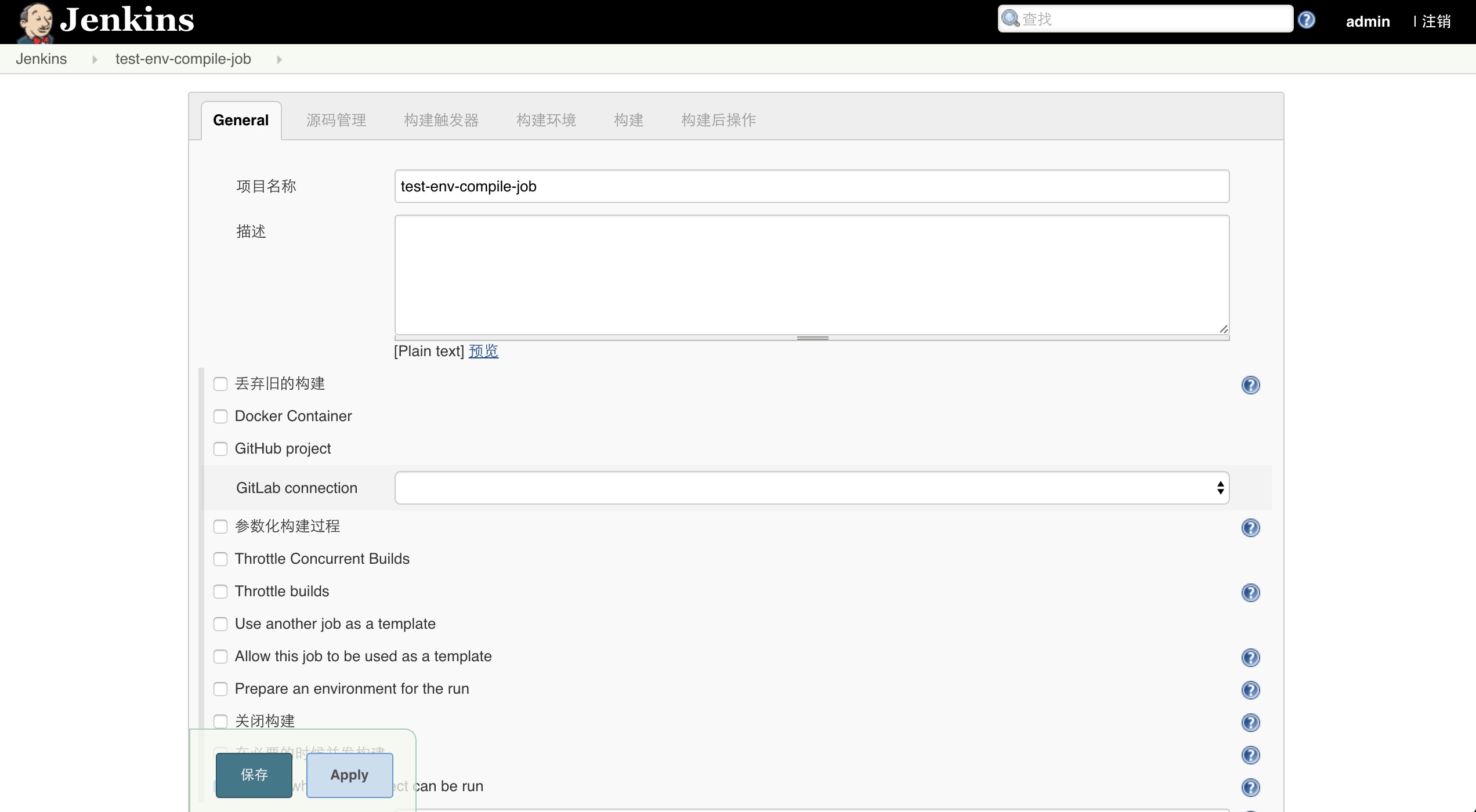Enable the 参数化构建过程 checkbox
Image resolution: width=1476 pixels, height=812 pixels.
click(x=221, y=526)
